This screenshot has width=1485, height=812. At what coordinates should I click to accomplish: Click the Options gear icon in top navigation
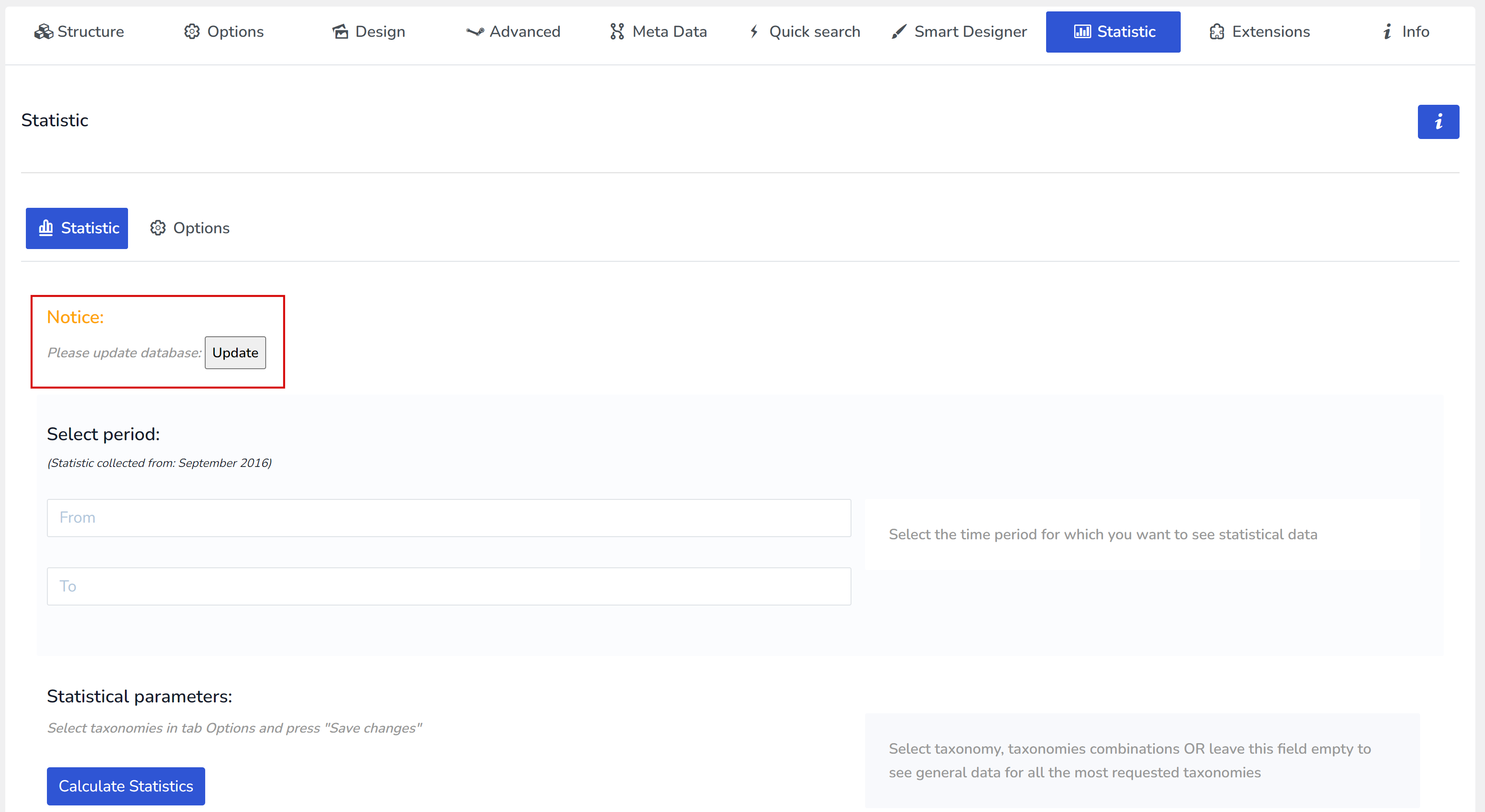192,32
